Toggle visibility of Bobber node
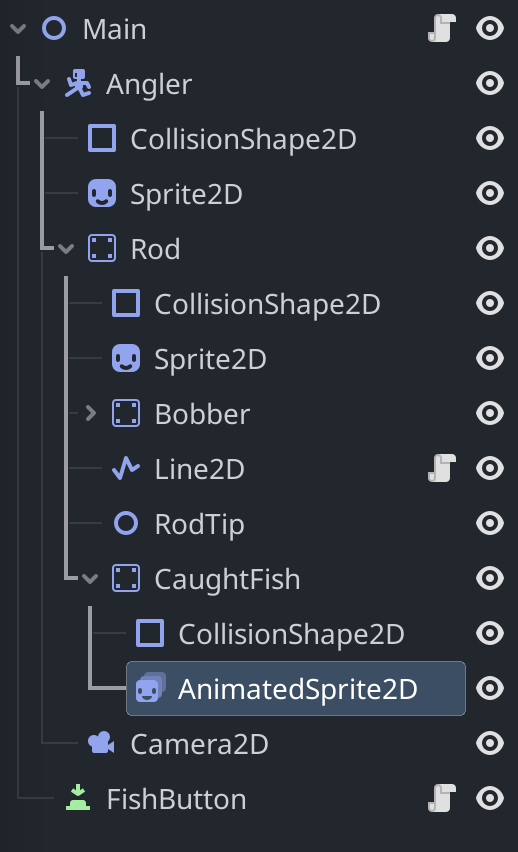518x852 pixels. click(x=490, y=413)
